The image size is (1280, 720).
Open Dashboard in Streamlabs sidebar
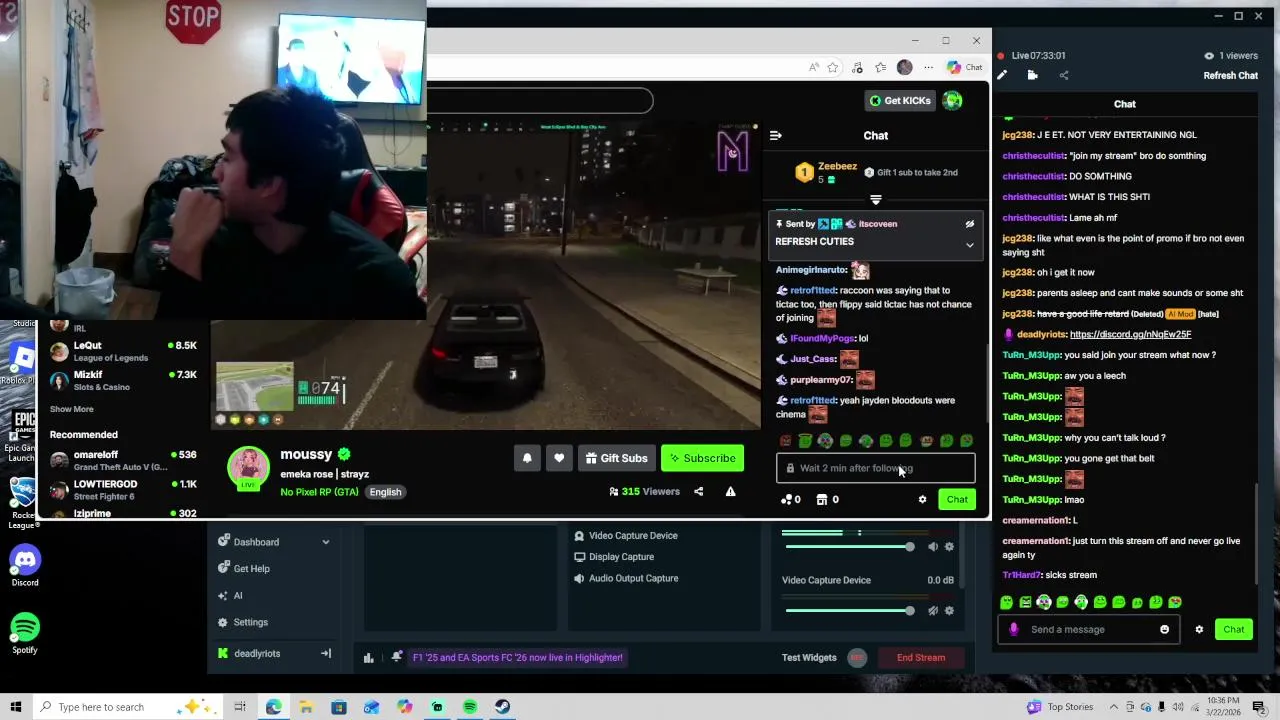pos(256,542)
